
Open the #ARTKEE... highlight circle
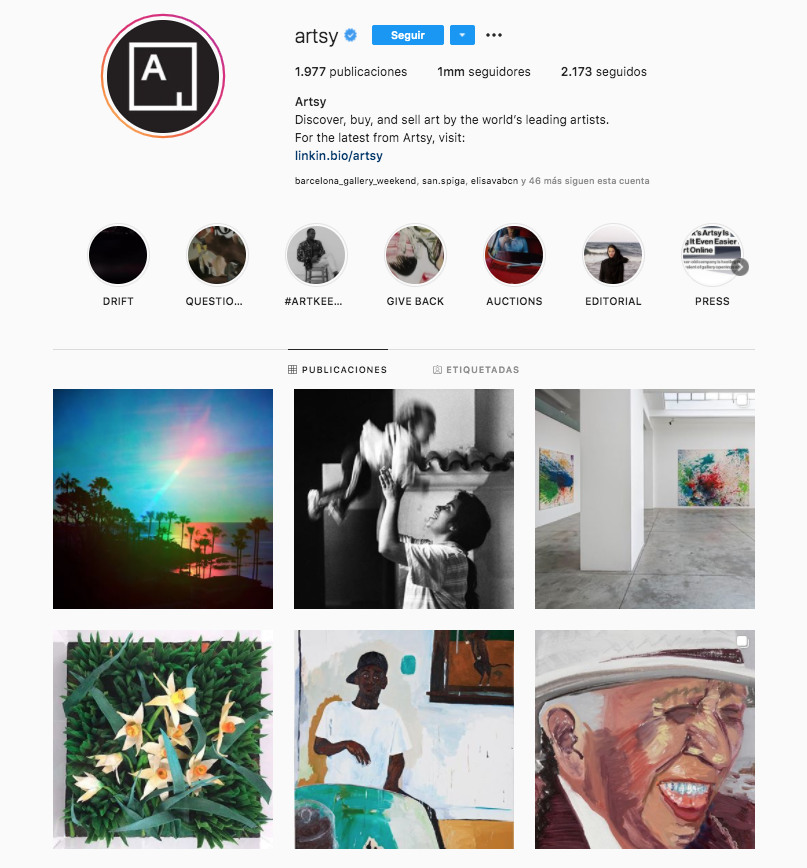pyautogui.click(x=316, y=255)
